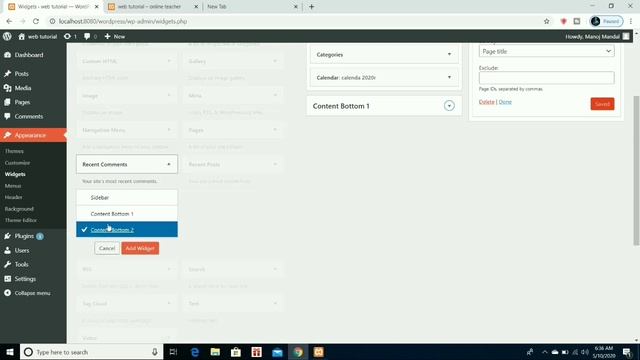Open the Windows Start menu

tap(10, 352)
